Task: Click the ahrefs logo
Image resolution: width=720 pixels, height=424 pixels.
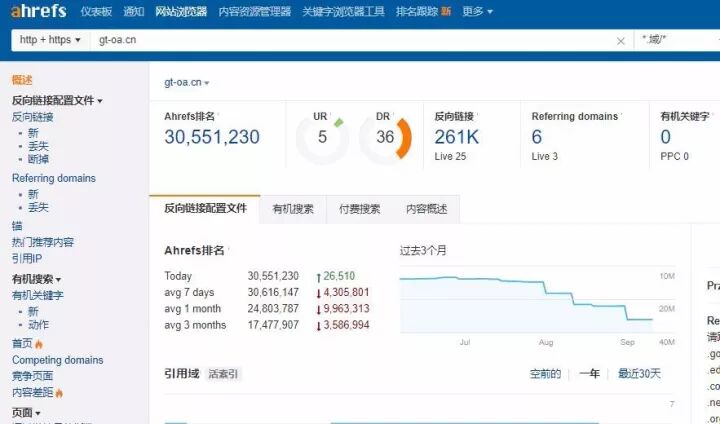Action: (39, 11)
